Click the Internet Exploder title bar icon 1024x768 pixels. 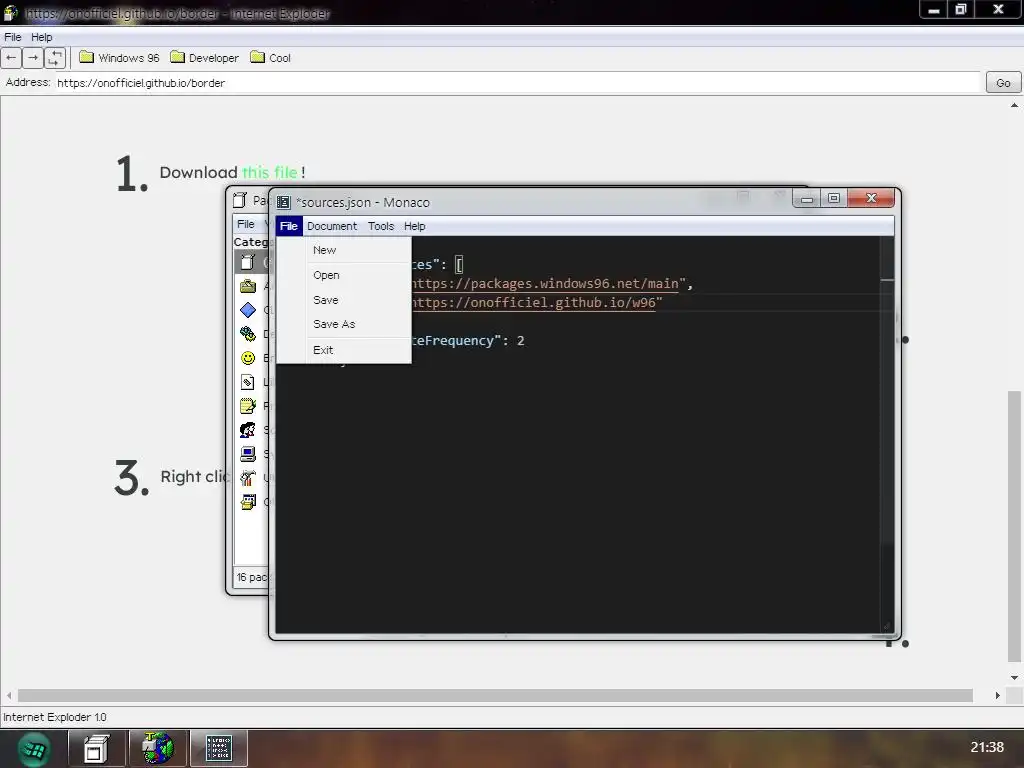click(10, 13)
